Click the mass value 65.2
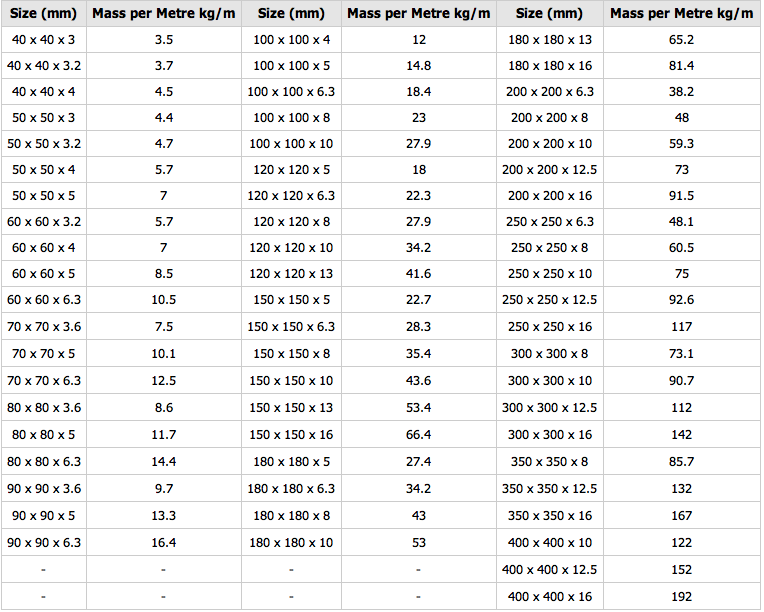The image size is (764, 612). pyautogui.click(x=682, y=40)
